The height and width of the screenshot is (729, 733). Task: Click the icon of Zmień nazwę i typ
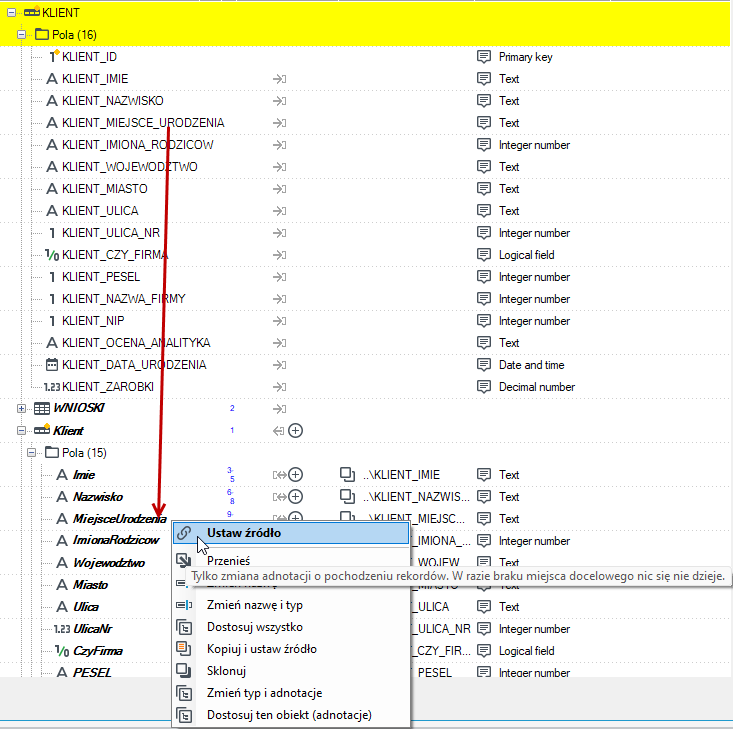(184, 605)
